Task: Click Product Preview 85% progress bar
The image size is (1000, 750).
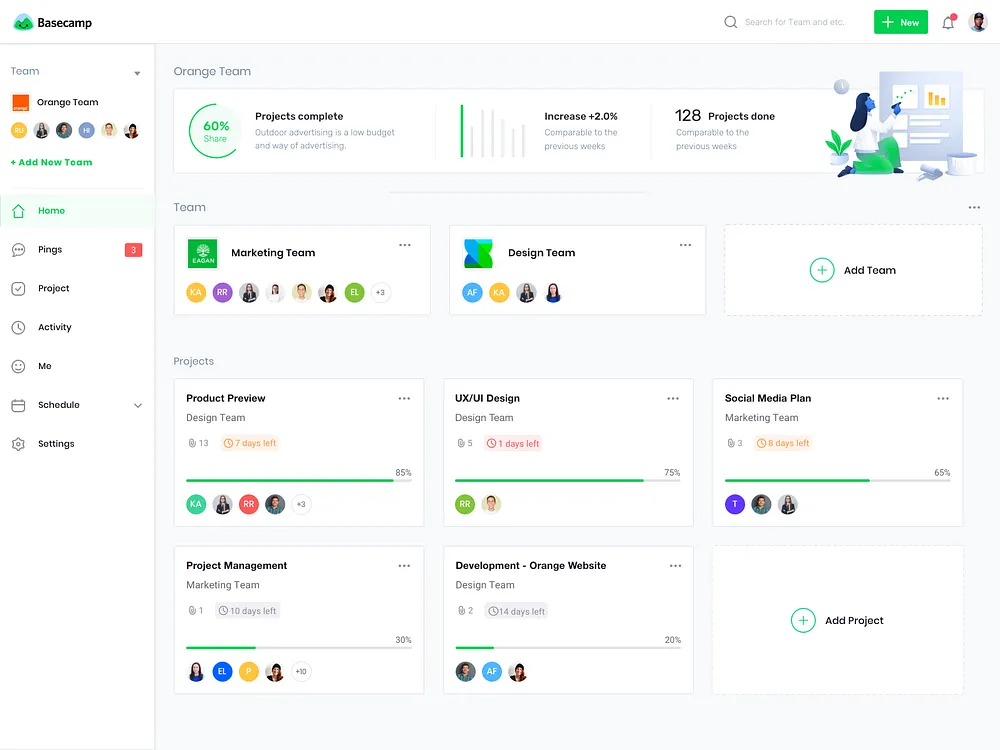Action: click(299, 480)
